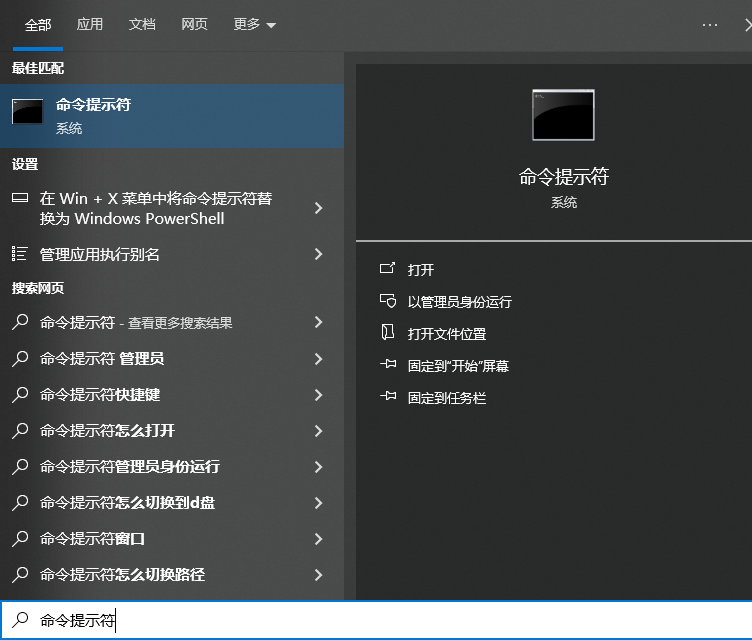Image resolution: width=752 pixels, height=640 pixels.
Task: Switch to the 文档 tab
Action: coord(142,24)
